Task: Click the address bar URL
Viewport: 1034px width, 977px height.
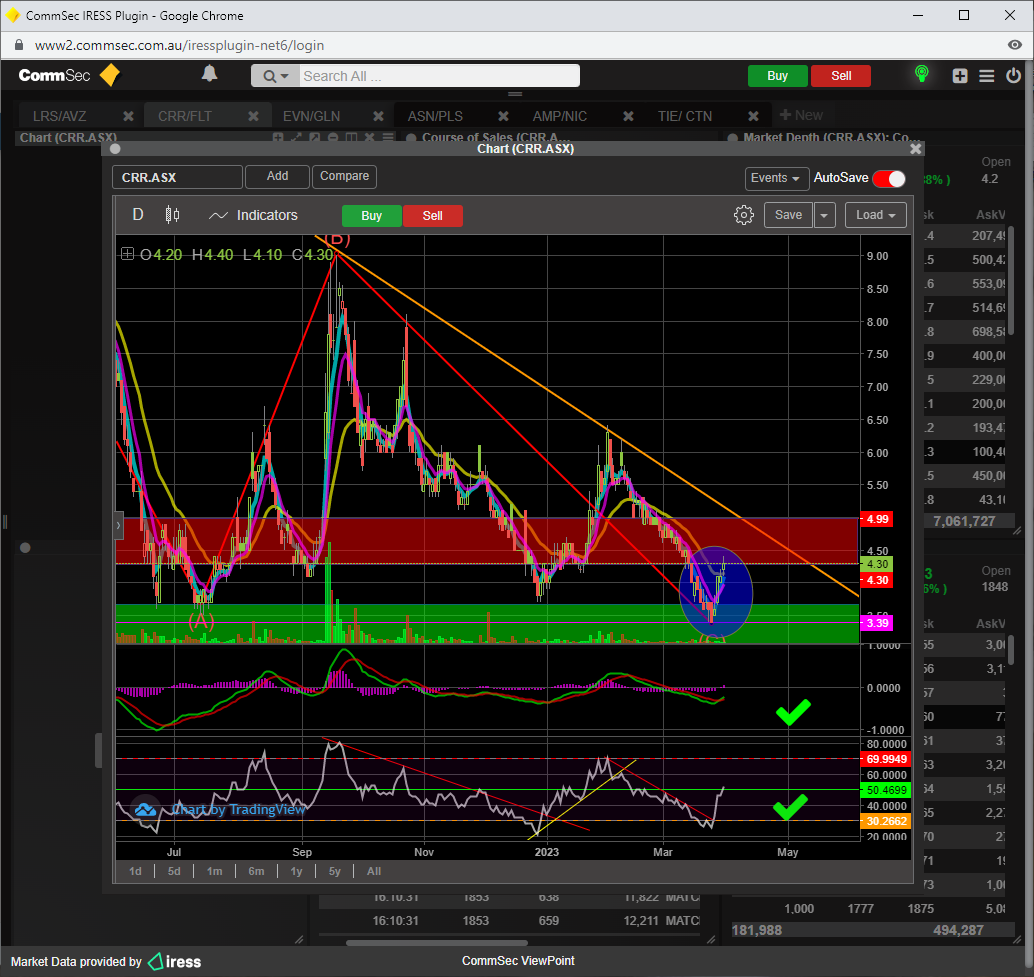Action: coord(179,45)
